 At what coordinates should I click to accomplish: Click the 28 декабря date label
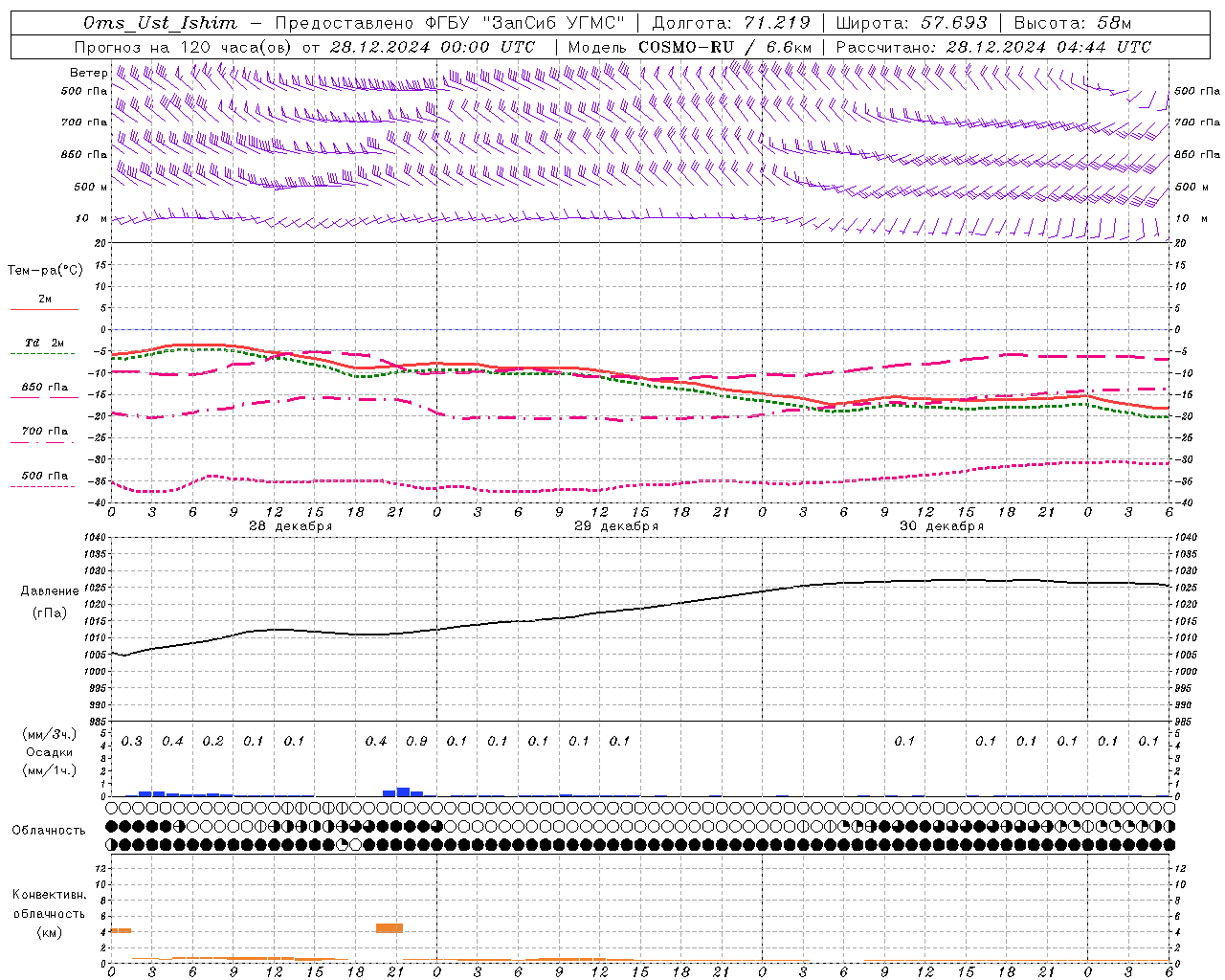290,526
